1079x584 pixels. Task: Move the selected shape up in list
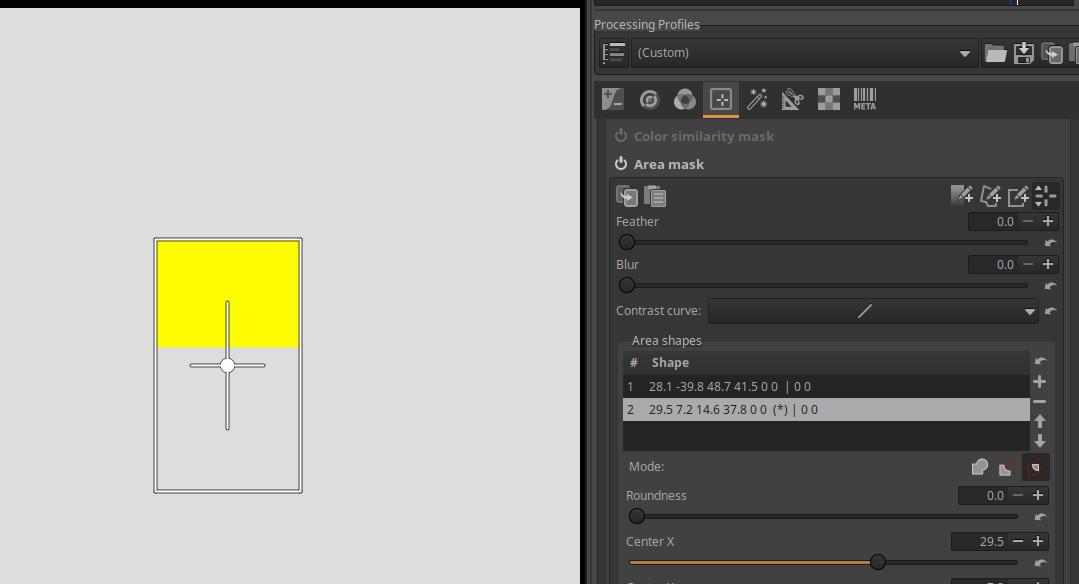click(x=1040, y=422)
